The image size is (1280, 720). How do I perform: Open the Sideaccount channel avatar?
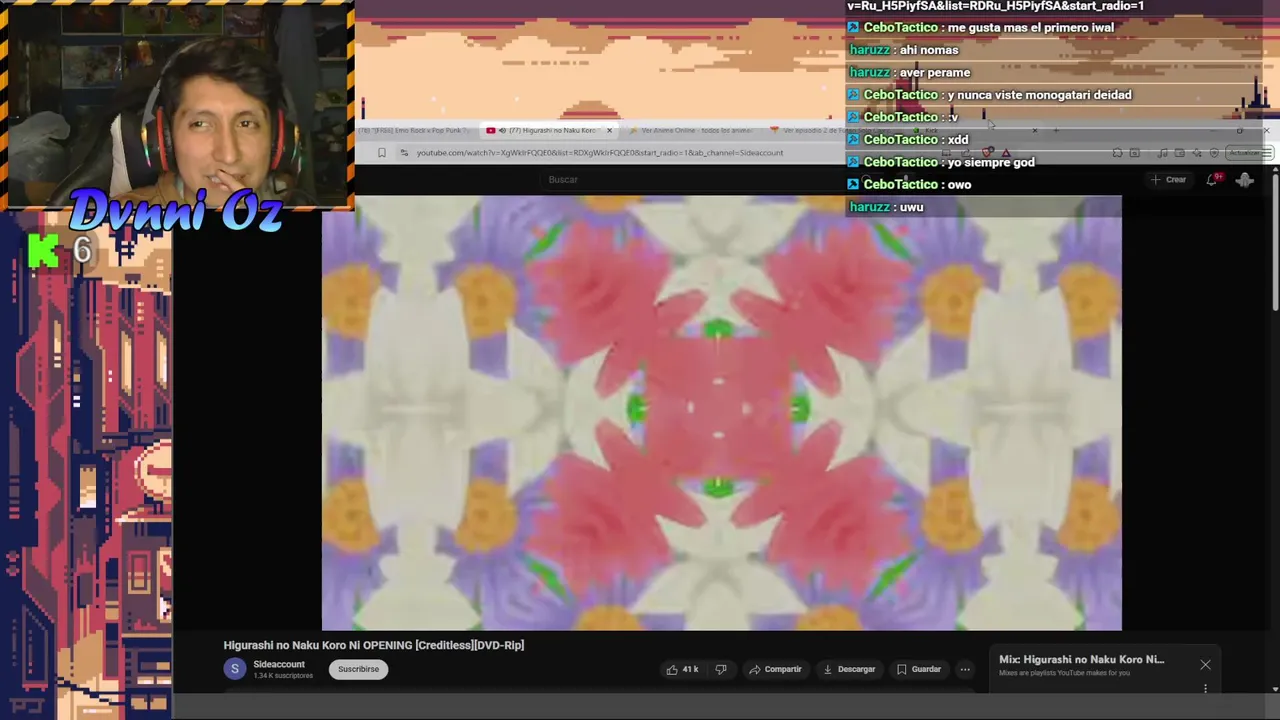pyautogui.click(x=234, y=669)
